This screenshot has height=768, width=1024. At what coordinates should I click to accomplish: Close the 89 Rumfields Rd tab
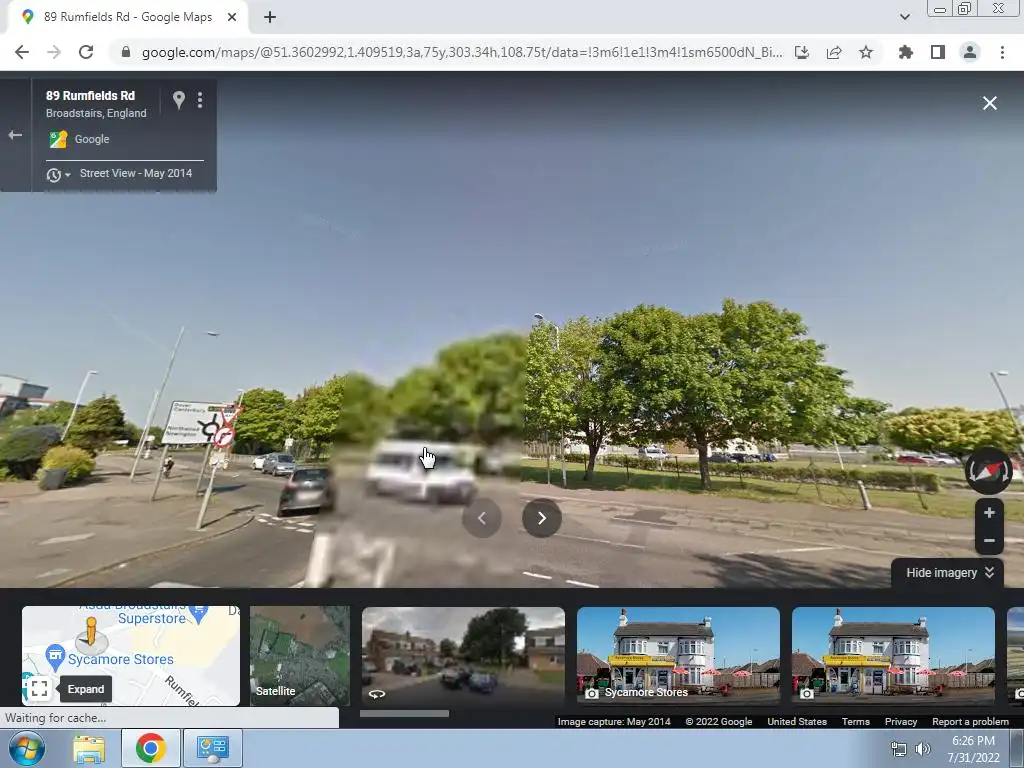232,17
